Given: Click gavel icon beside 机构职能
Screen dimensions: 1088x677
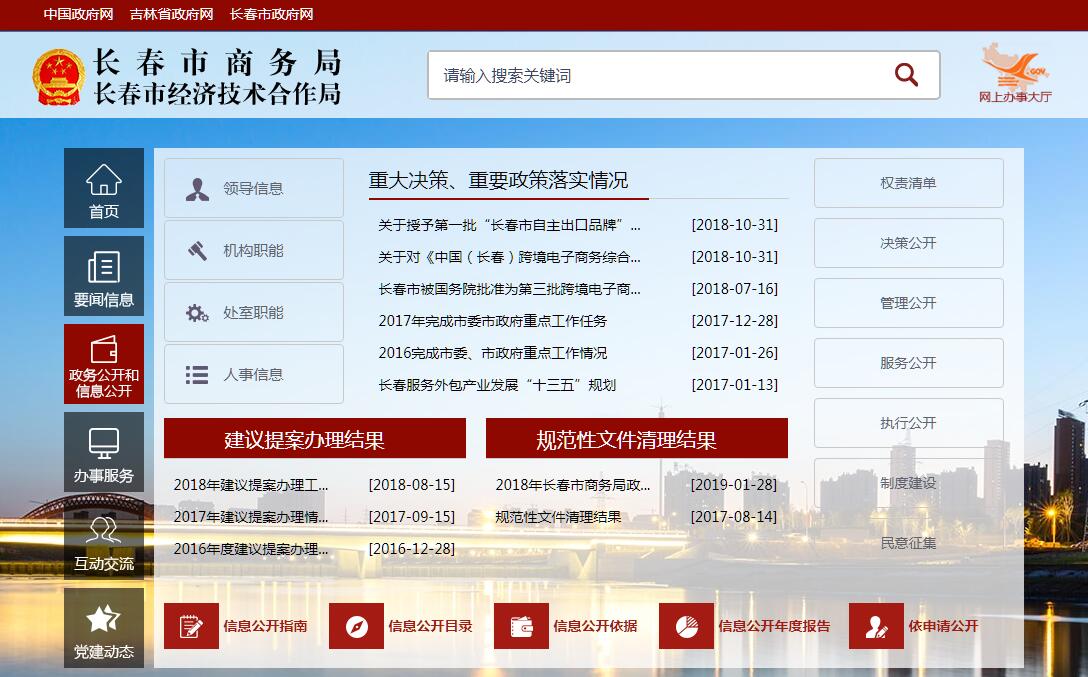Looking at the screenshot, I should click(x=198, y=250).
